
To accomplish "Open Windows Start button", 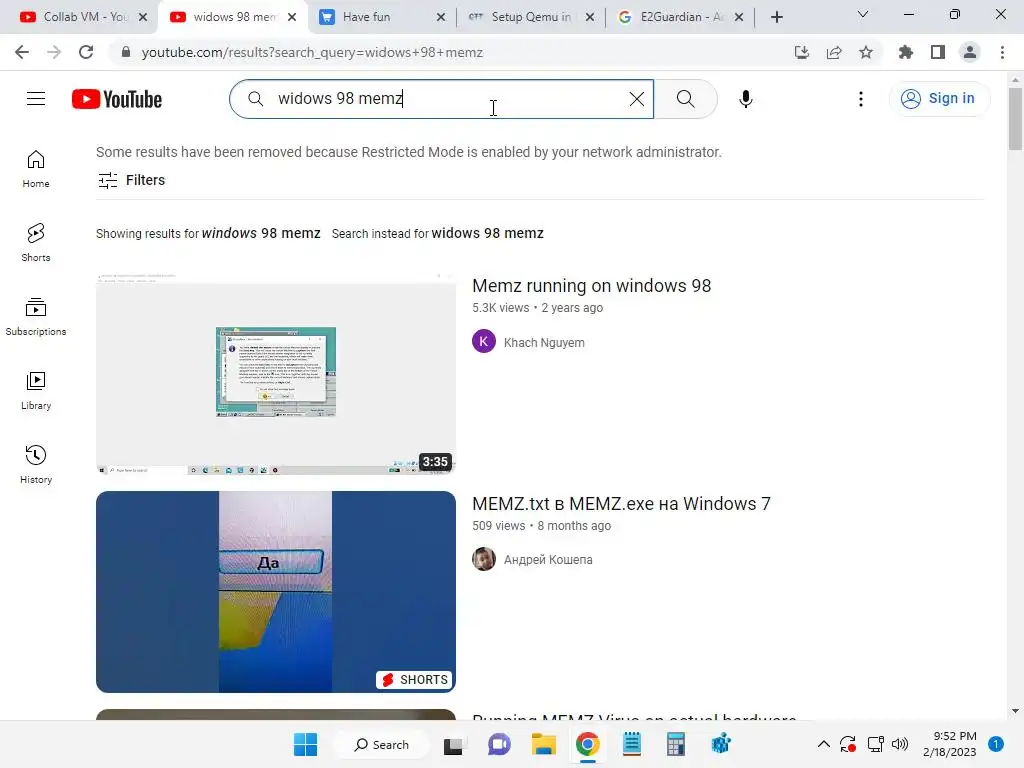I will pos(305,744).
